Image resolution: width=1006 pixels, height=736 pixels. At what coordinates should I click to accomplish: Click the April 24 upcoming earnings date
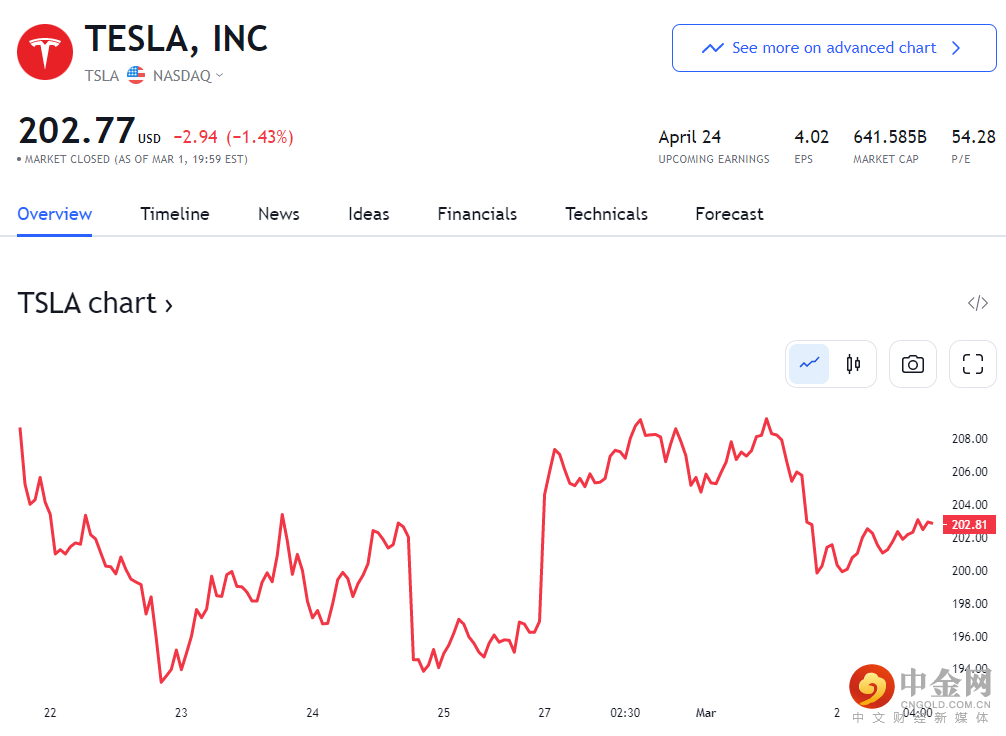tap(690, 137)
